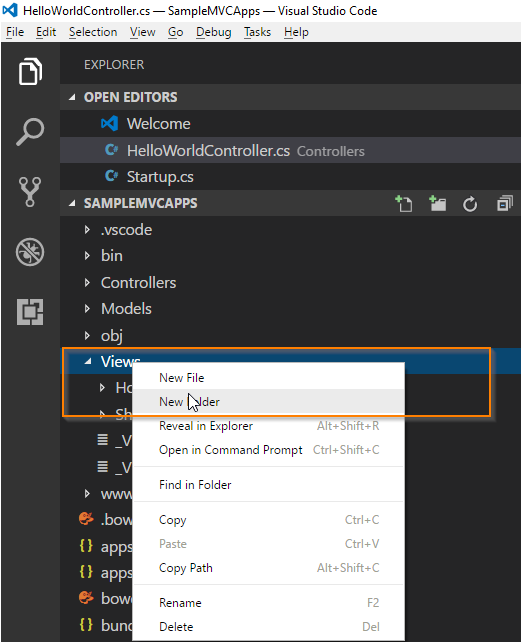The height and width of the screenshot is (642, 521).
Task: Open the Extensions view icon
Action: pos(30,312)
